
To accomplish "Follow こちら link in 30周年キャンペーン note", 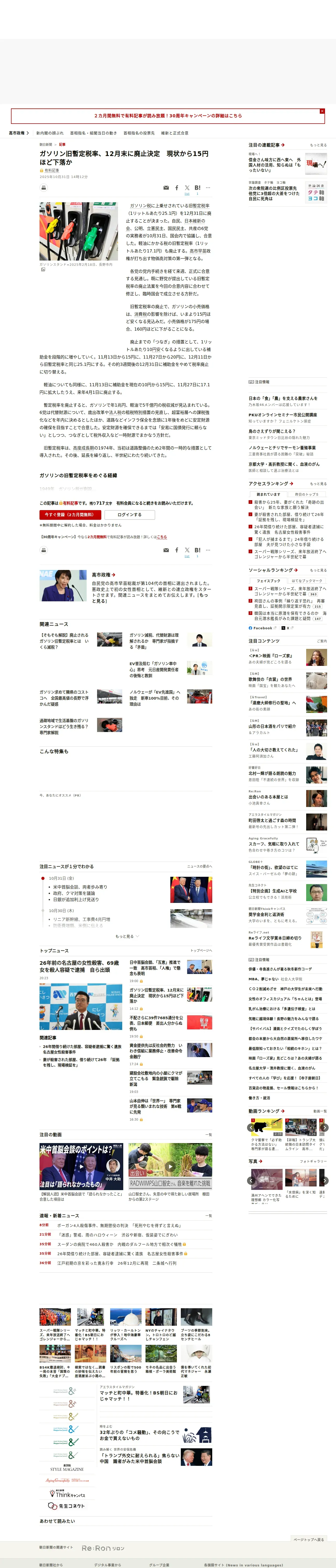I will (162, 537).
